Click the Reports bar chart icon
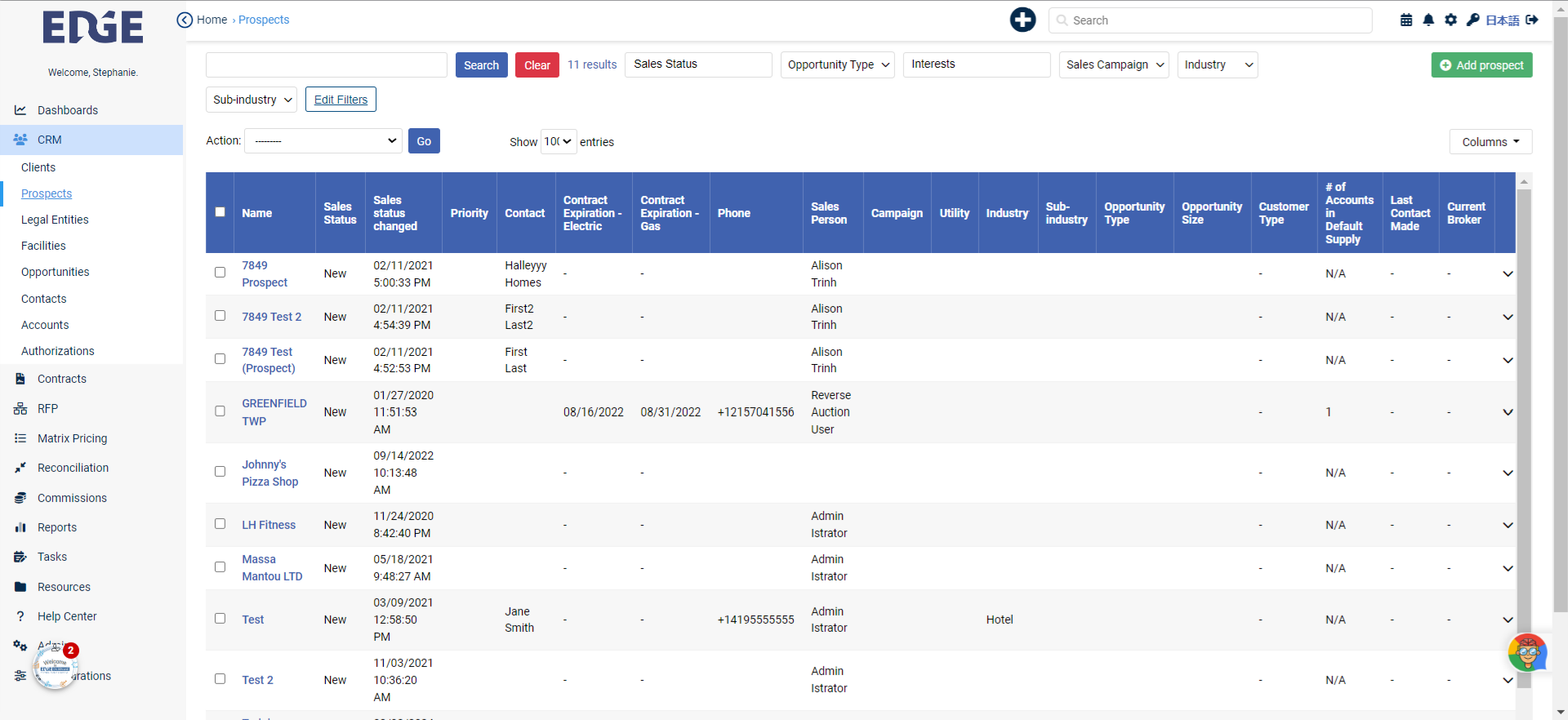 pos(20,527)
